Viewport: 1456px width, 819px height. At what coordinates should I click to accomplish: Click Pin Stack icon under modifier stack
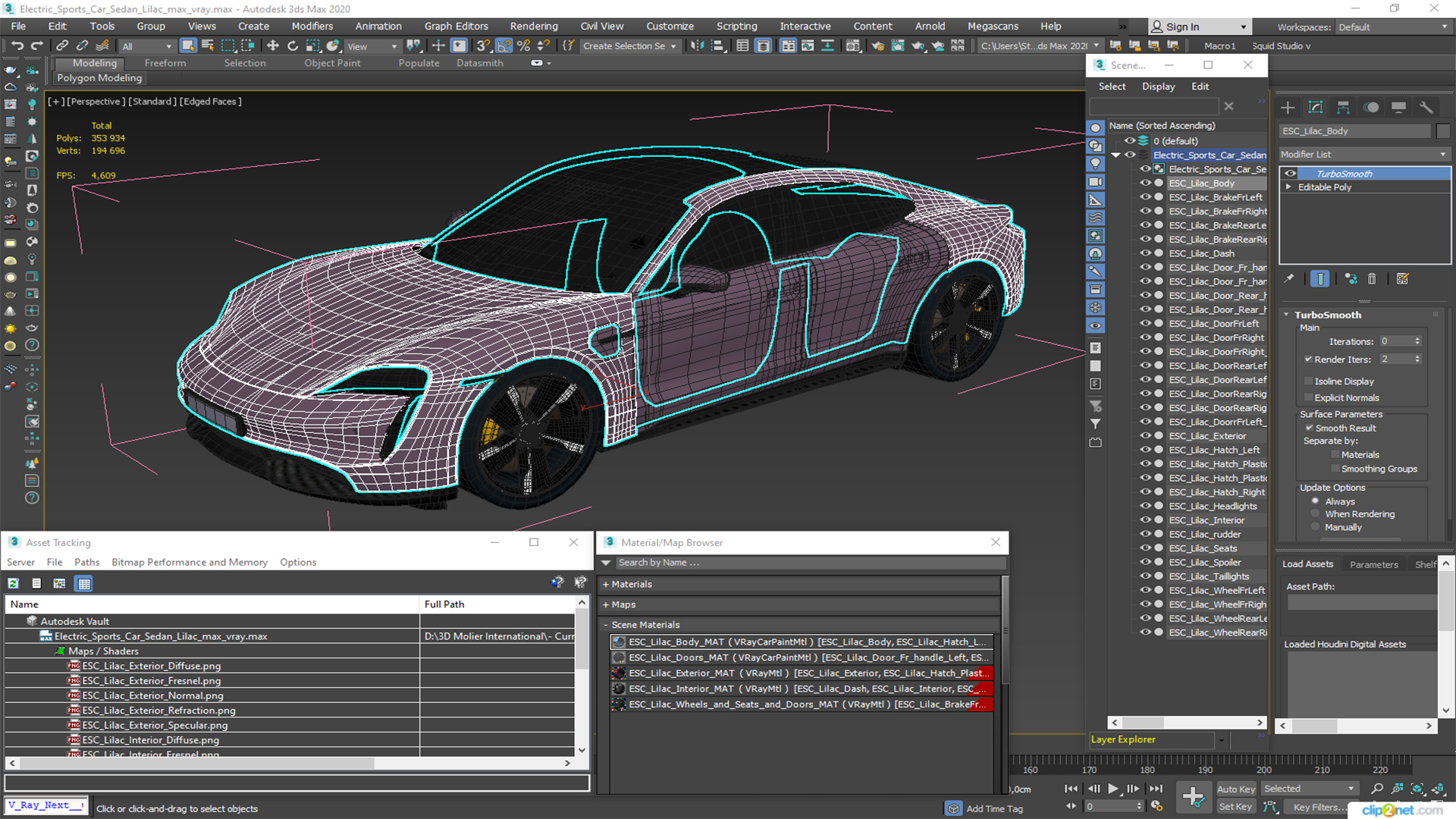tap(1289, 279)
